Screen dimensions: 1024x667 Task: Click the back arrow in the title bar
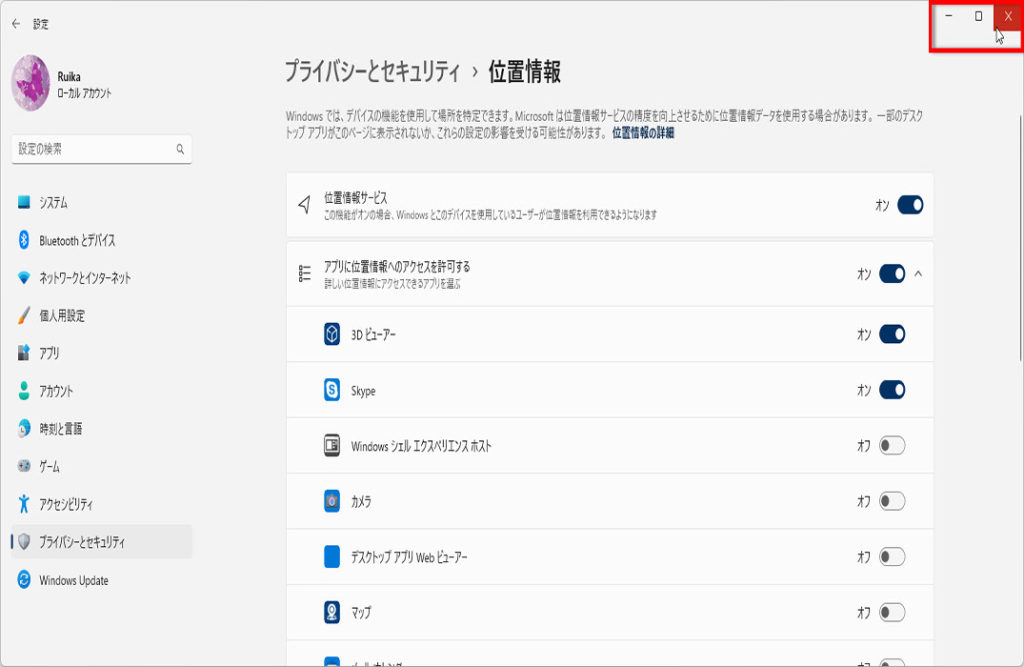click(x=15, y=24)
